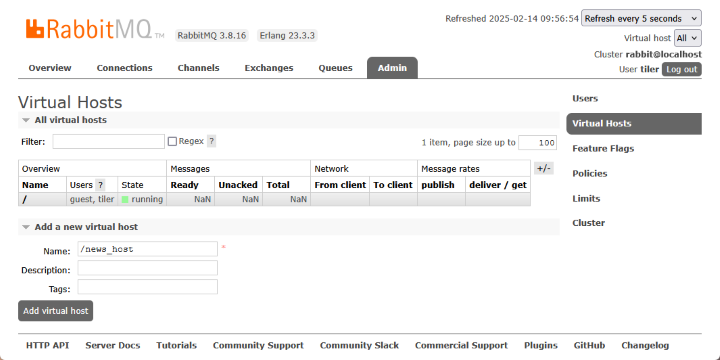Open the Users admin section

coord(585,98)
